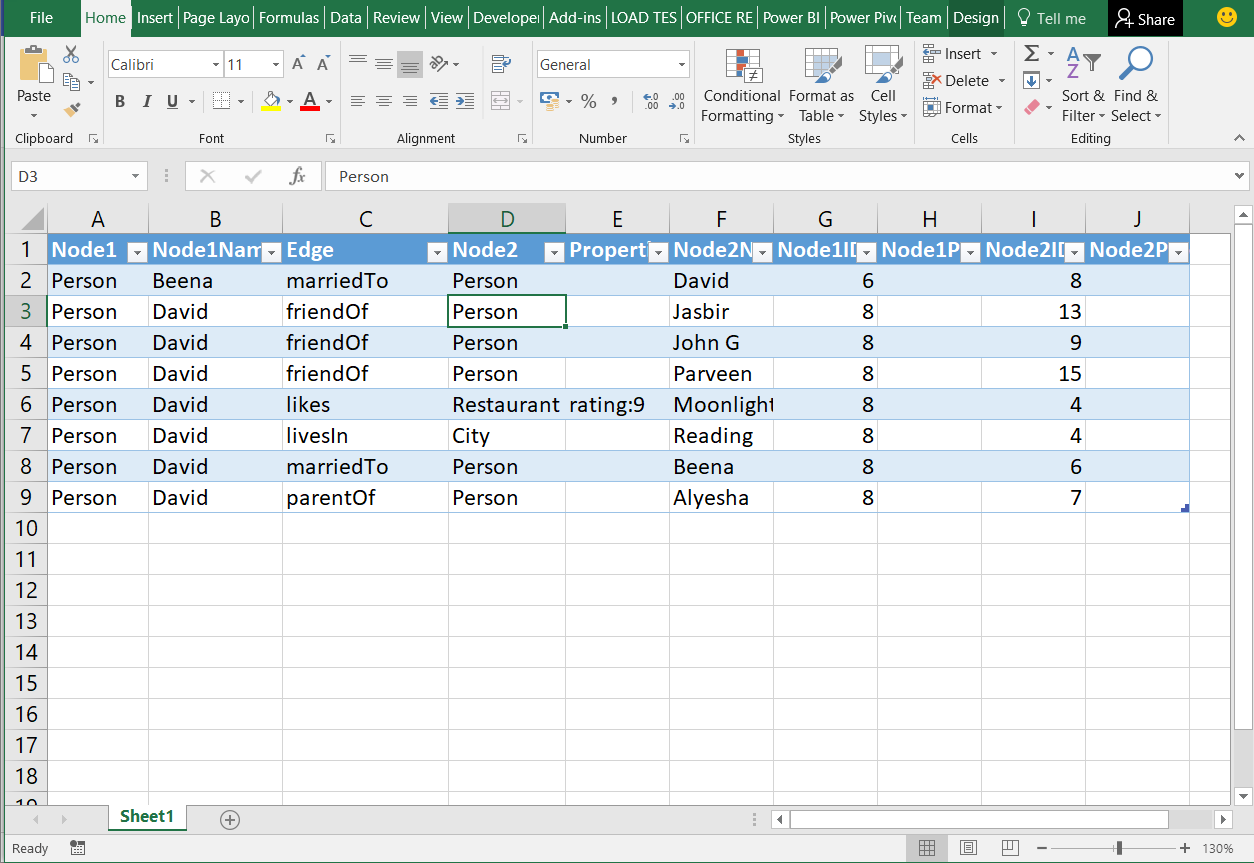This screenshot has height=863, width=1254.
Task: Open the Data ribbon tab
Action: pos(345,17)
